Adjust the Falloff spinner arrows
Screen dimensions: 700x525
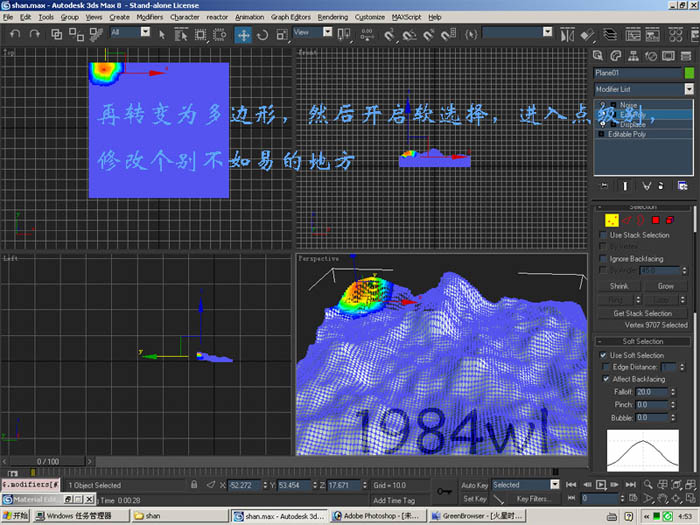pos(673,392)
